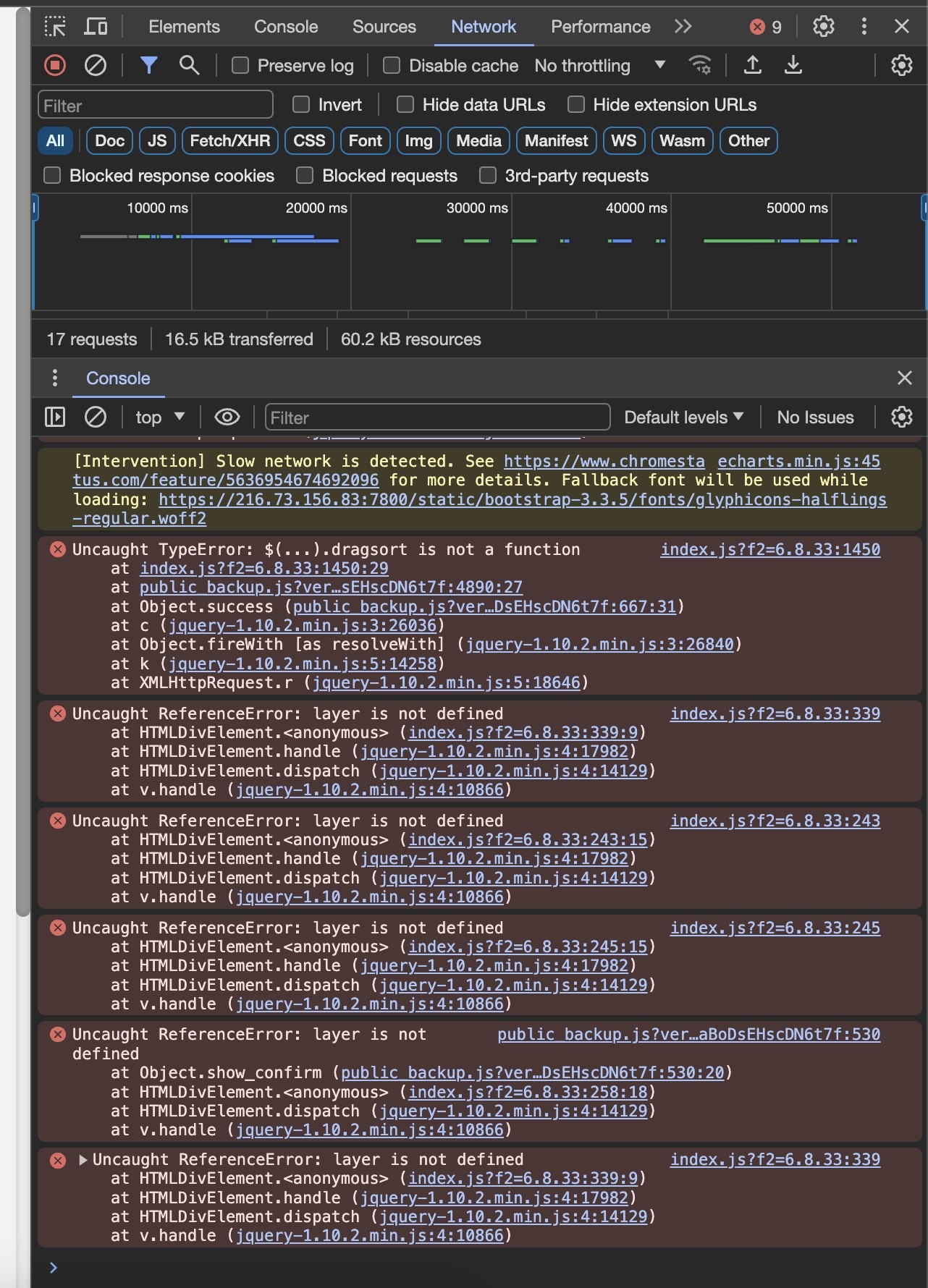Screen dimensions: 928x1288
Task: Click the export HAR download icon
Action: (793, 66)
